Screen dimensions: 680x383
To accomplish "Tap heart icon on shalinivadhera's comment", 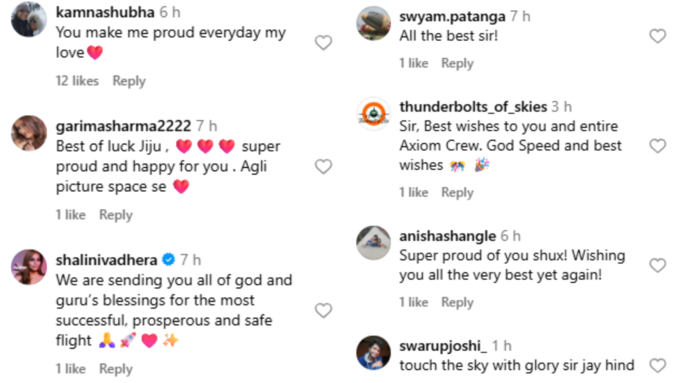I will (323, 310).
